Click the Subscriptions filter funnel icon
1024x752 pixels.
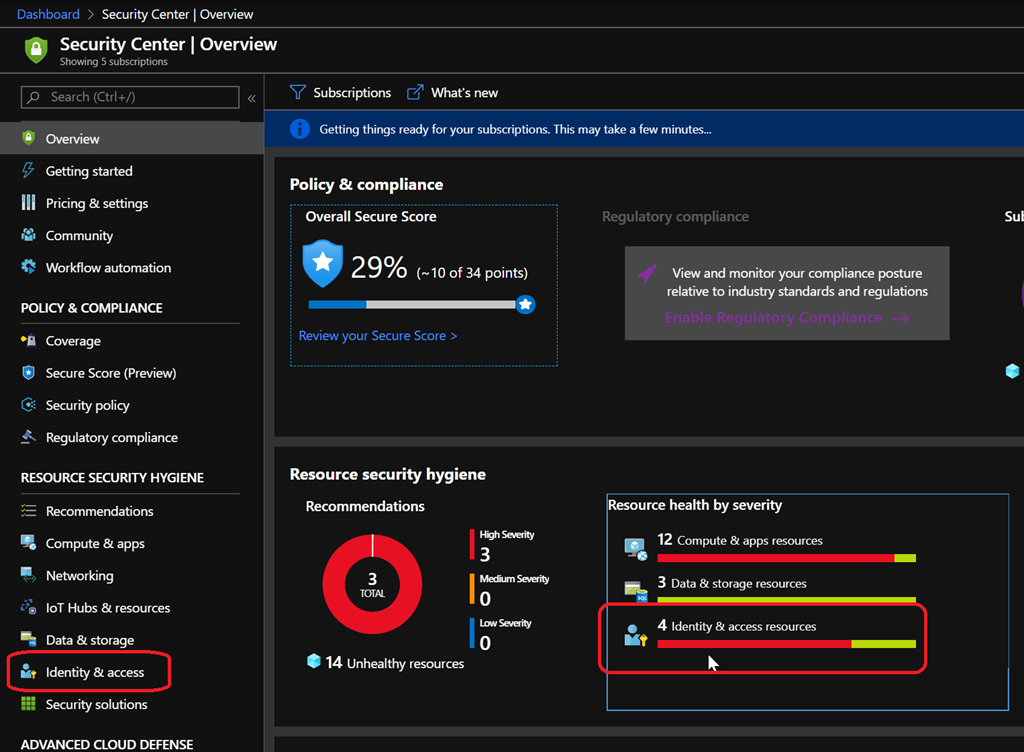[297, 92]
